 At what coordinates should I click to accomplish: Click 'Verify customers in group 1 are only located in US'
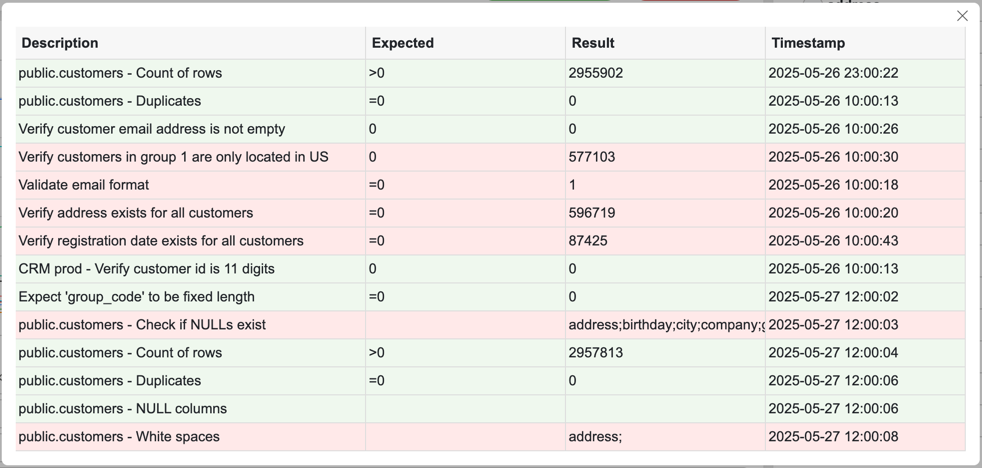[x=174, y=157]
